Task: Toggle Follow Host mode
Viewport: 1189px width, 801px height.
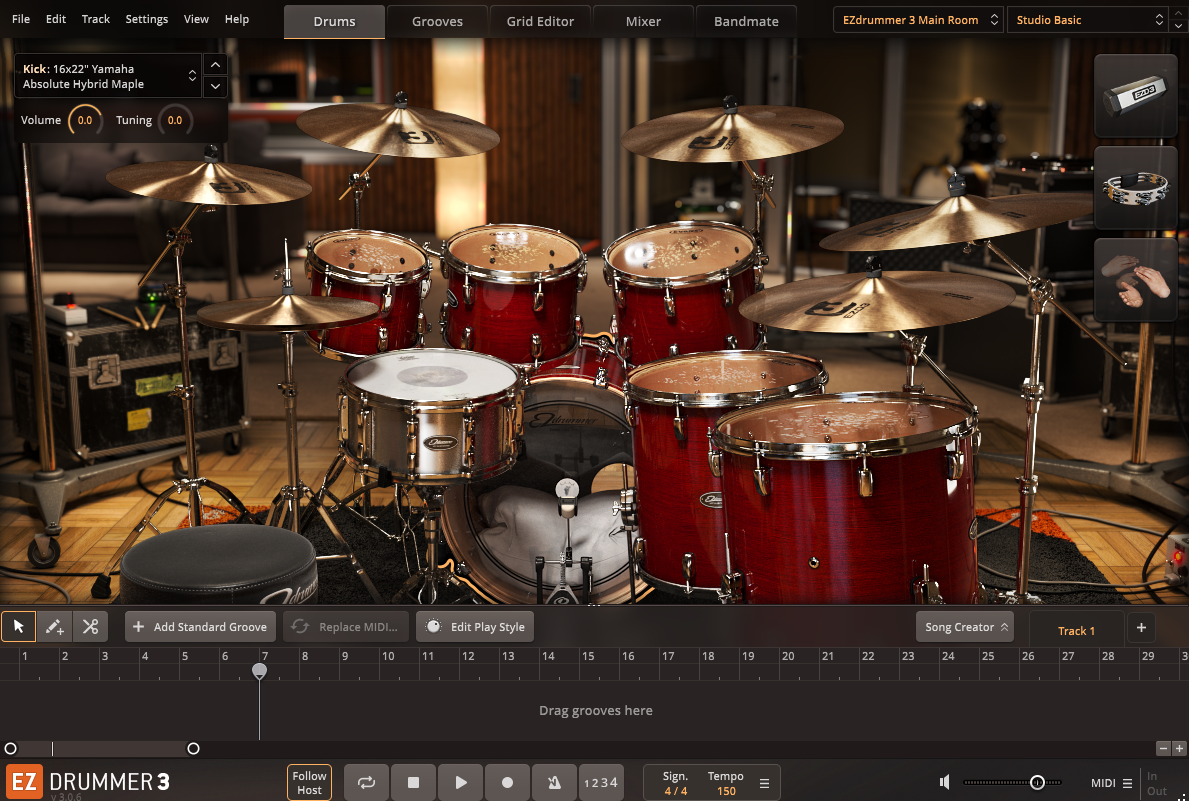Action: tap(309, 783)
